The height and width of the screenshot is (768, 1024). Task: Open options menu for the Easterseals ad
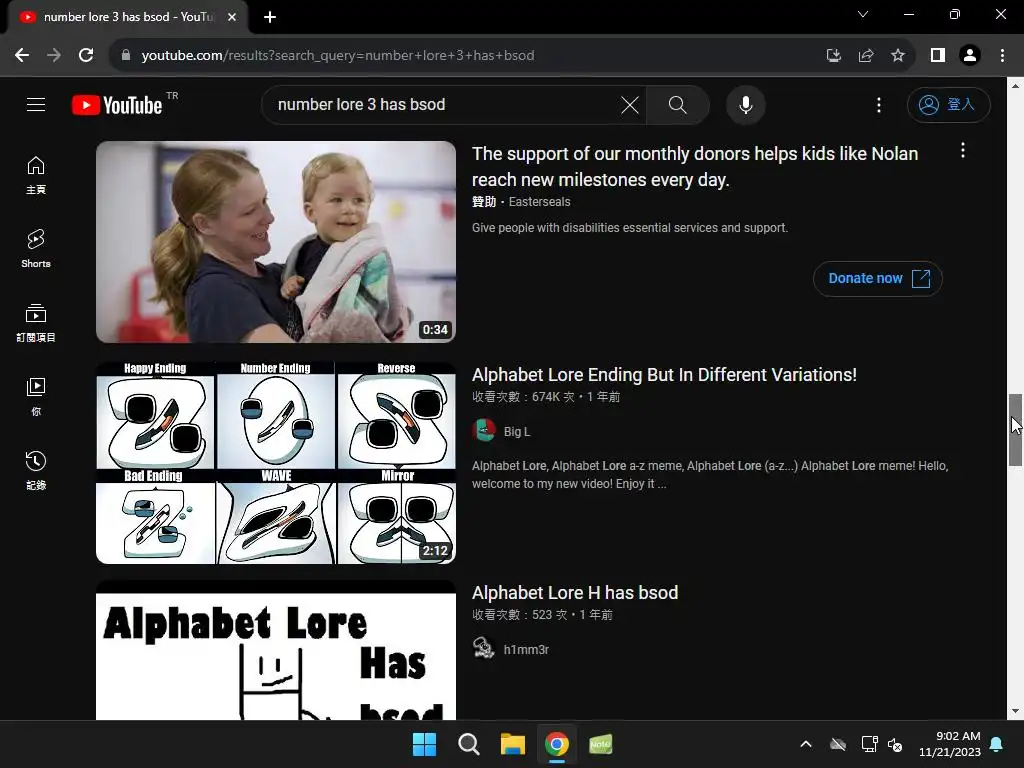click(x=962, y=151)
